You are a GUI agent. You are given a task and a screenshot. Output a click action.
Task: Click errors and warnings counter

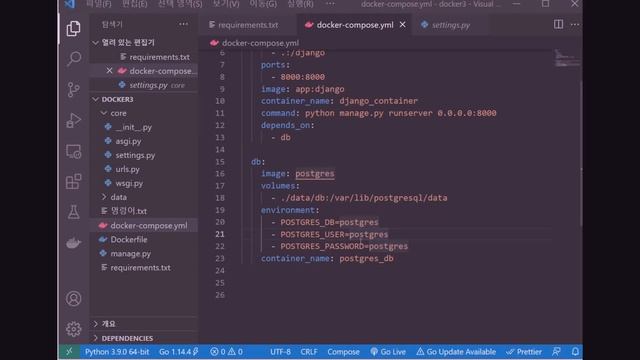[227, 351]
